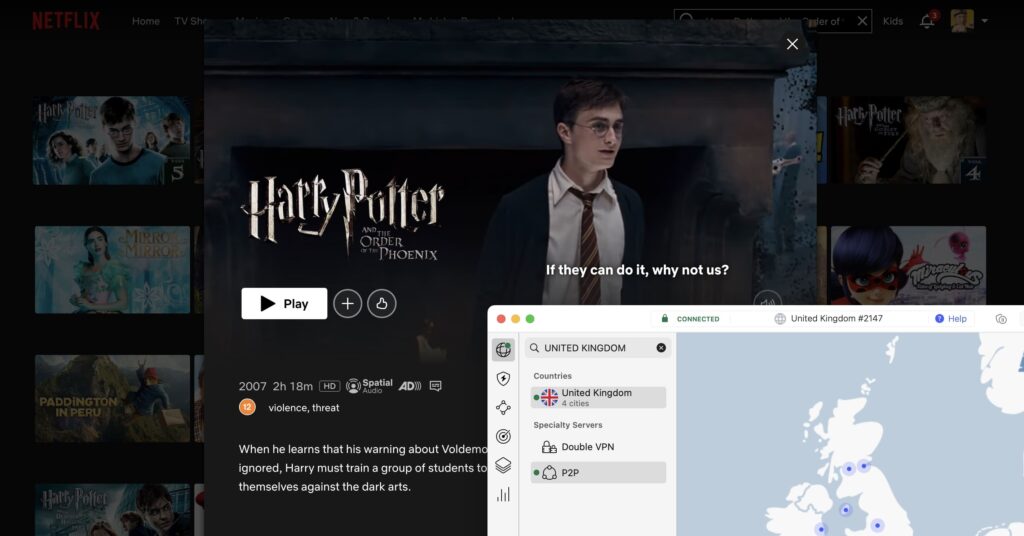The image size is (1024, 536).
Task: Open the bottom-left Harry Potter thumbnail
Action: point(112,510)
